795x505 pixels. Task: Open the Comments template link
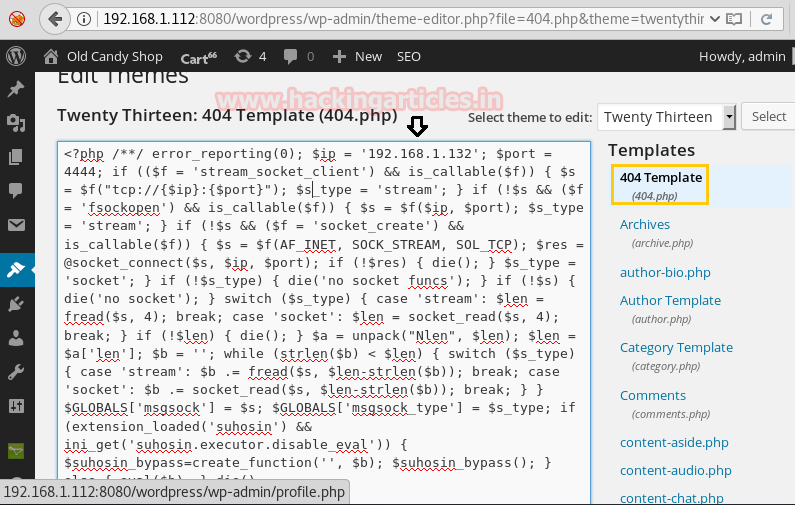click(x=653, y=395)
